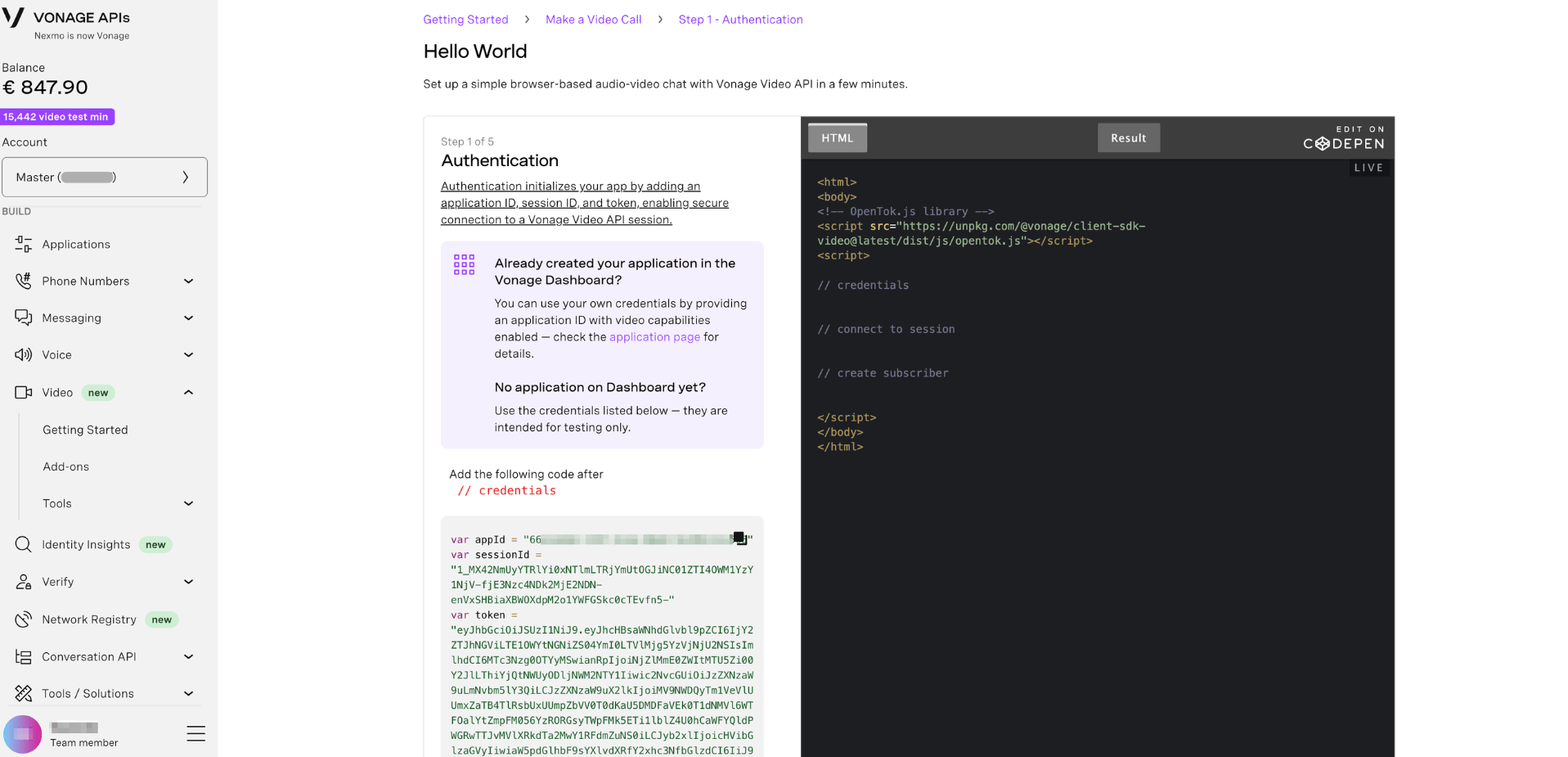Click the "var token =" line
Screen dimensions: 1568x757
click(x=484, y=615)
